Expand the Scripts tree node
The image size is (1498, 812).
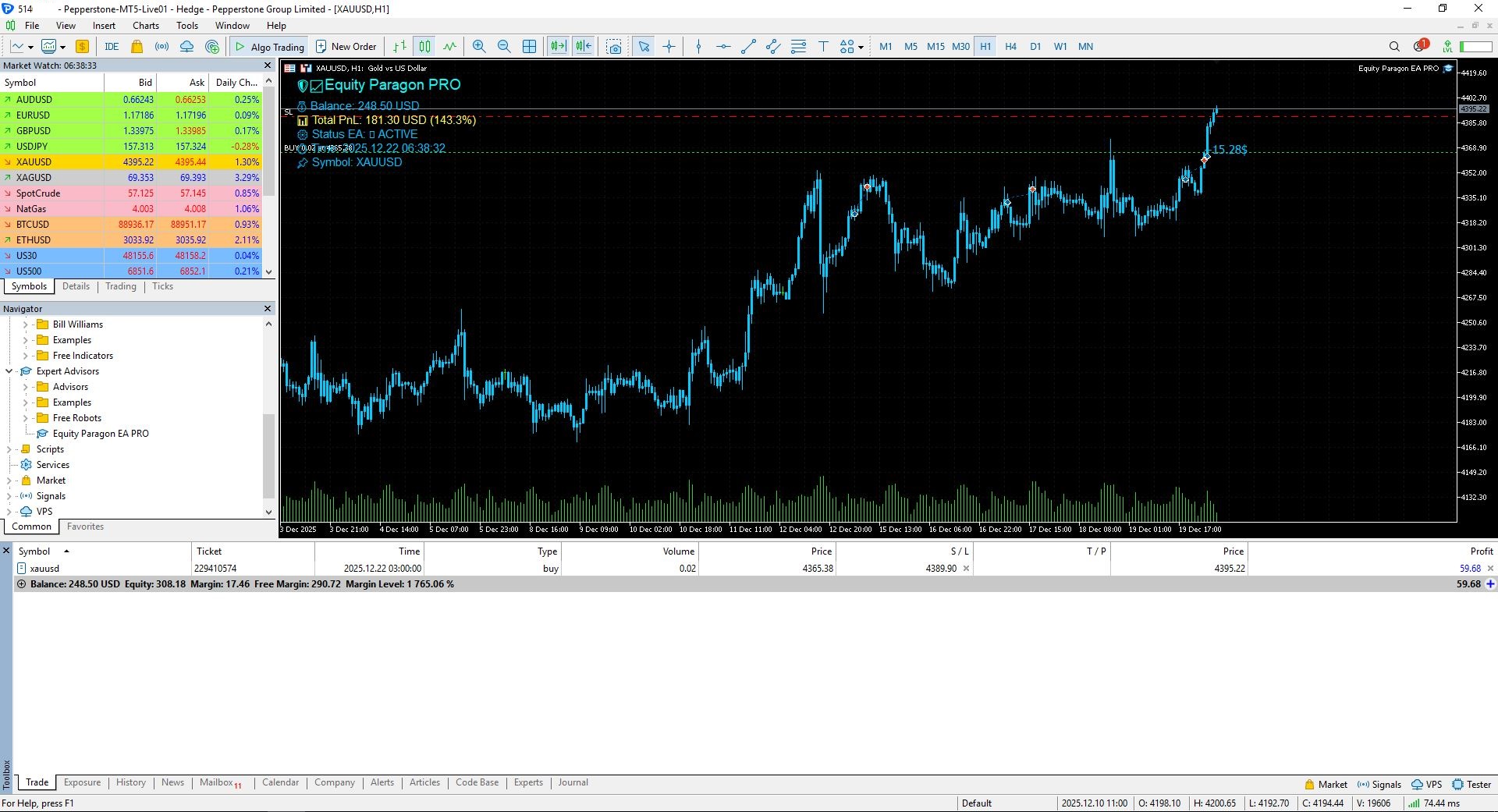click(x=9, y=449)
